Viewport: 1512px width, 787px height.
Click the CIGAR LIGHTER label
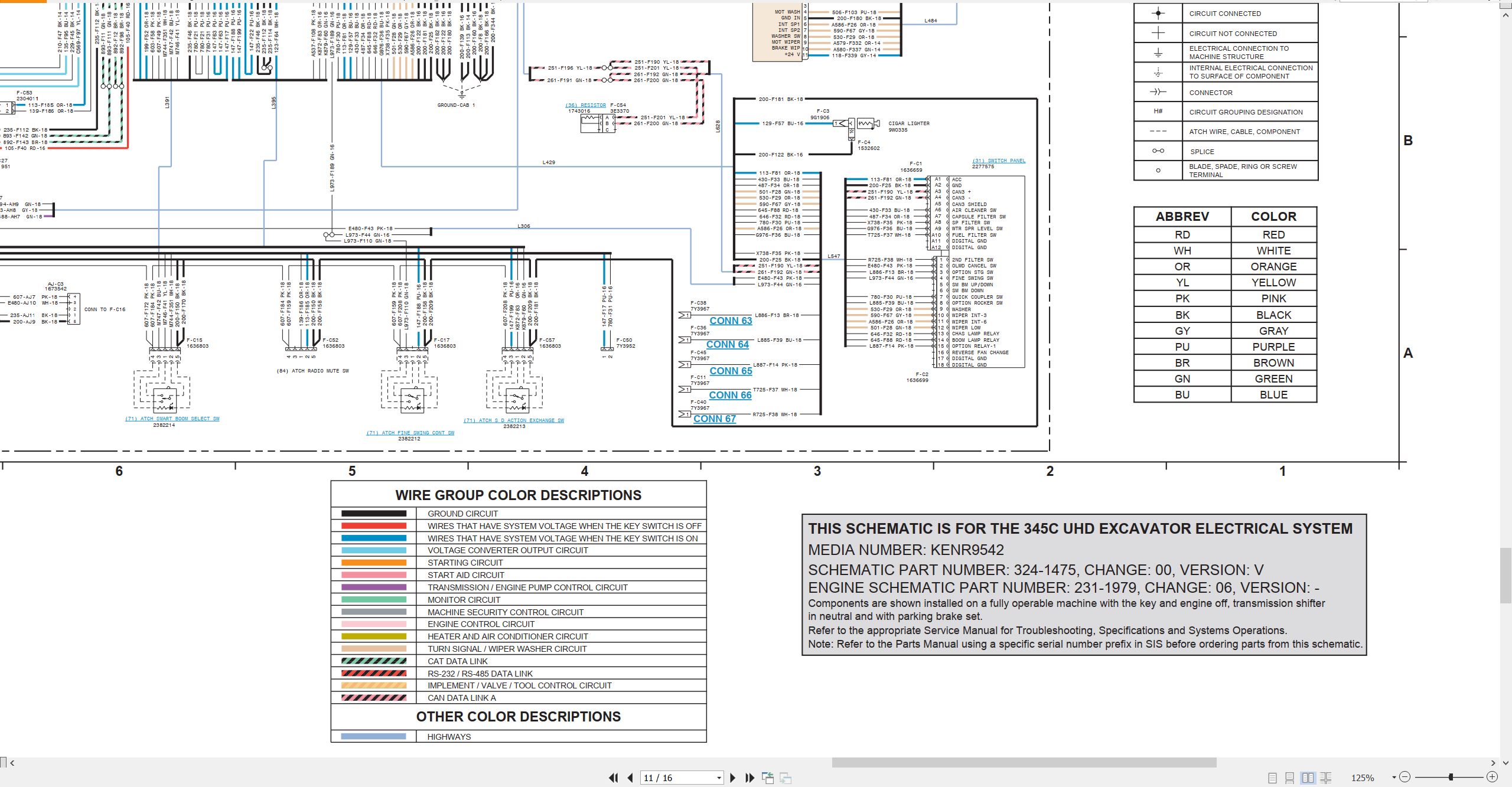pyautogui.click(x=908, y=123)
